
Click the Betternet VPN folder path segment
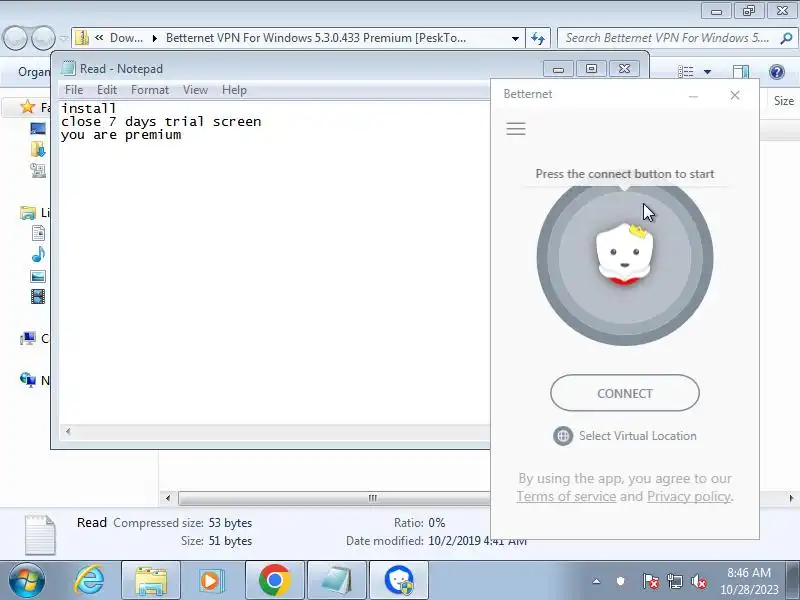(316, 38)
